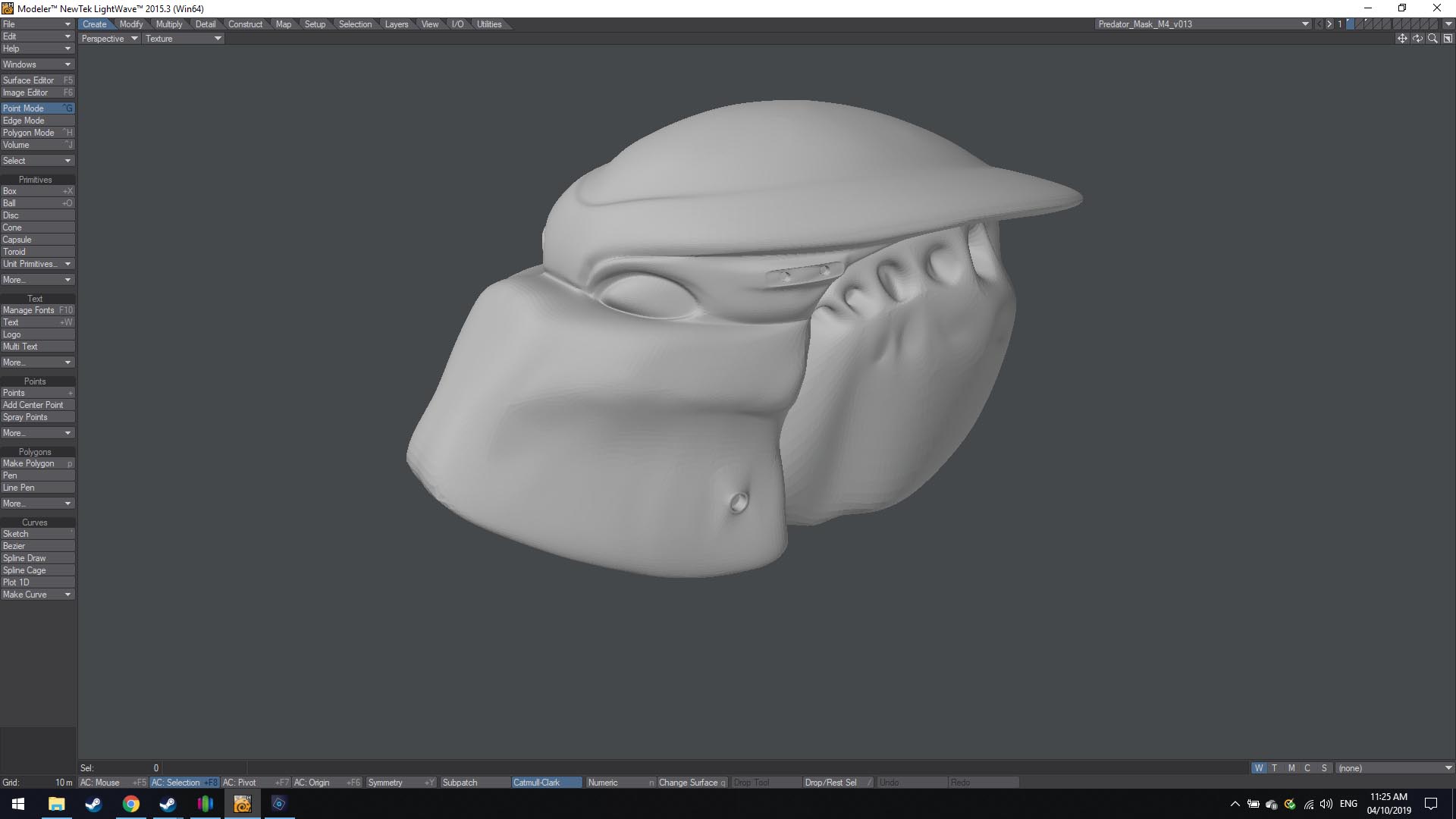Select the S selection set mode
The width and height of the screenshot is (1456, 819).
[x=1324, y=768]
